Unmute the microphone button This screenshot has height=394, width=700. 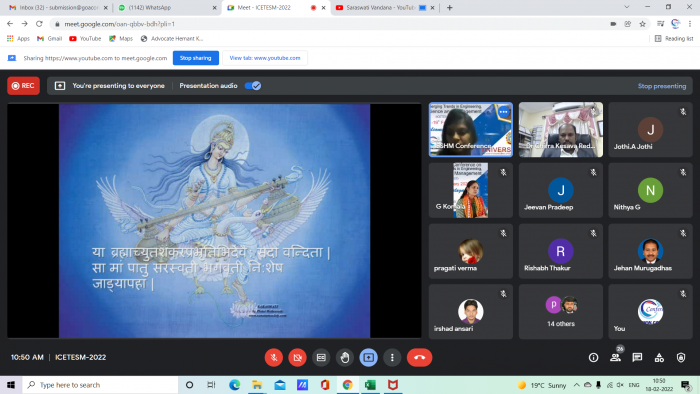(x=274, y=357)
